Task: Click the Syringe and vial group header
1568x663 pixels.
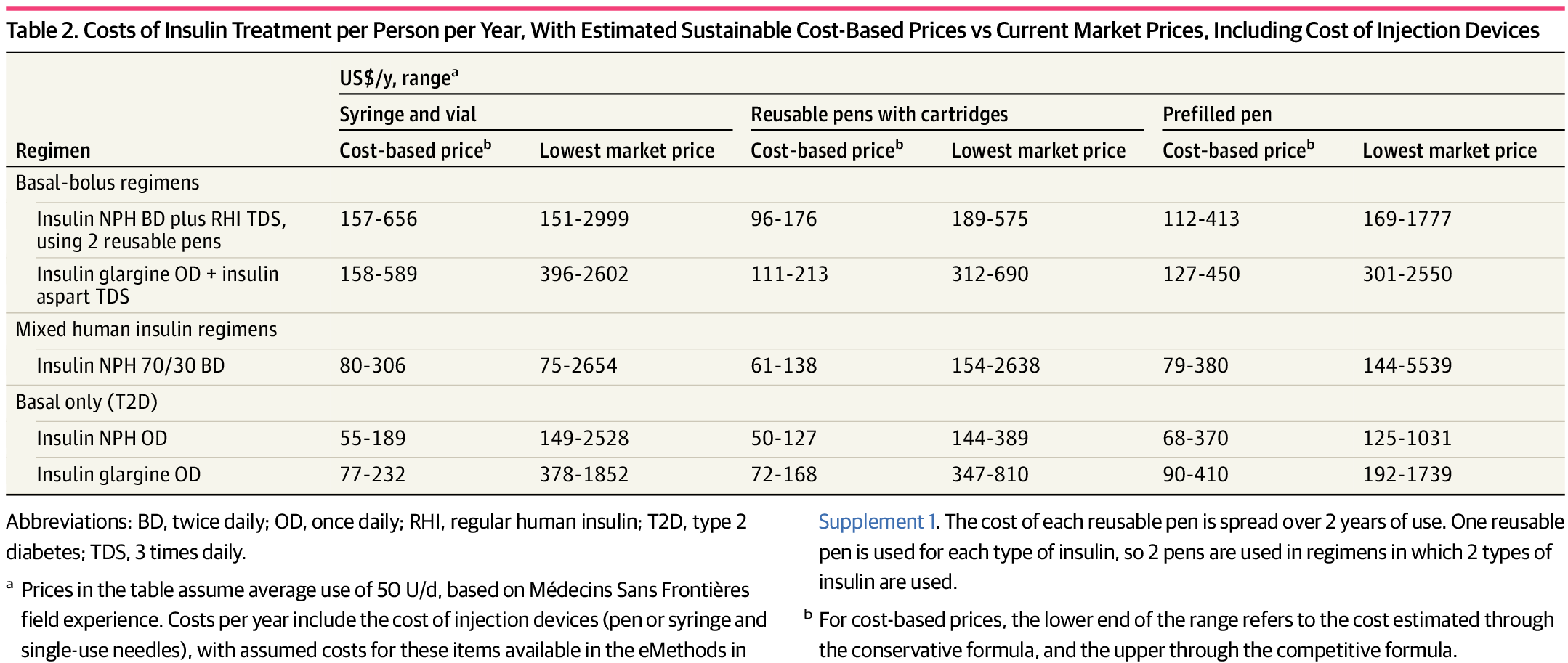Action: [408, 115]
